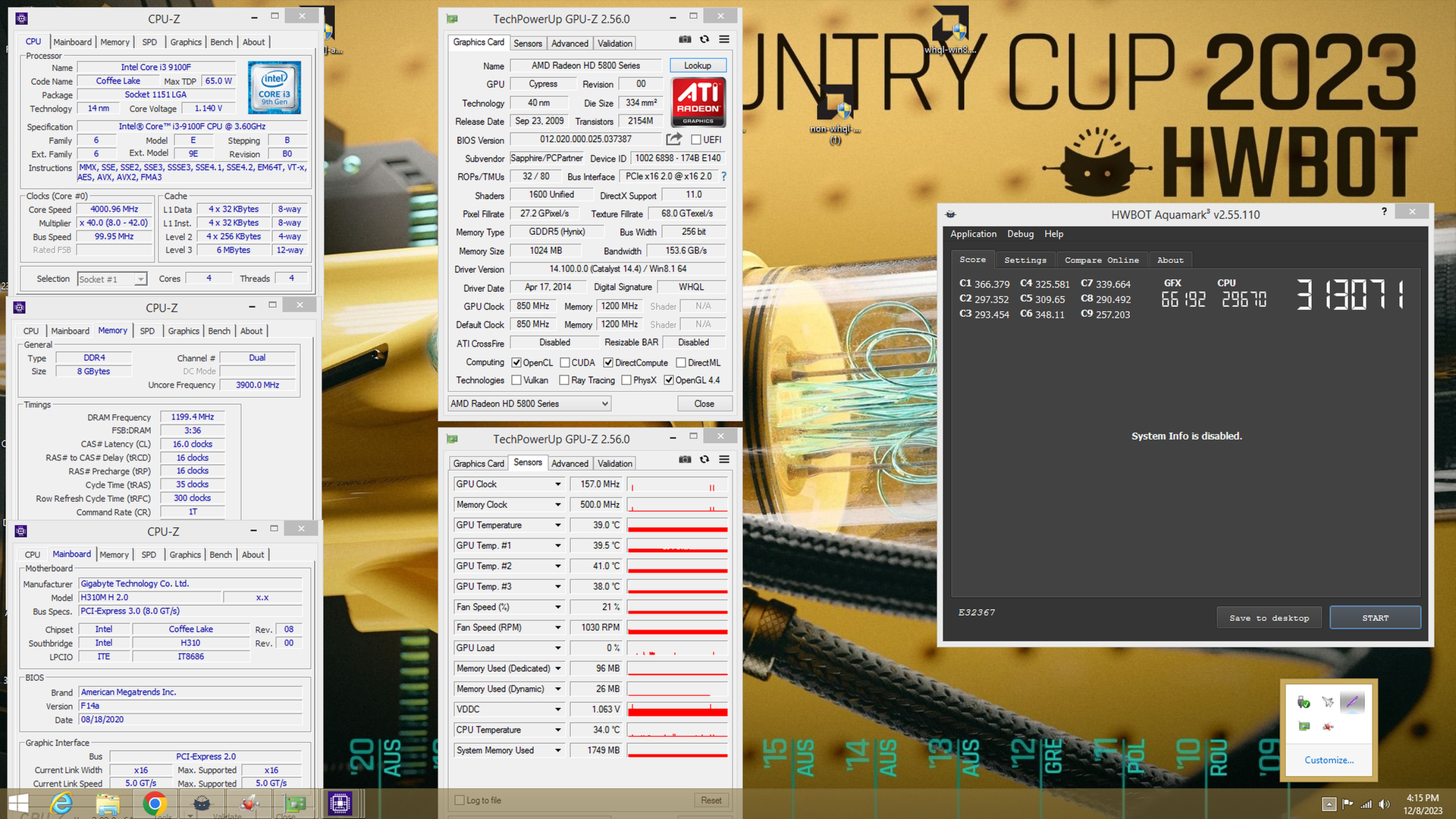Click the camera icon in GPU-Z Sensors window

(685, 460)
